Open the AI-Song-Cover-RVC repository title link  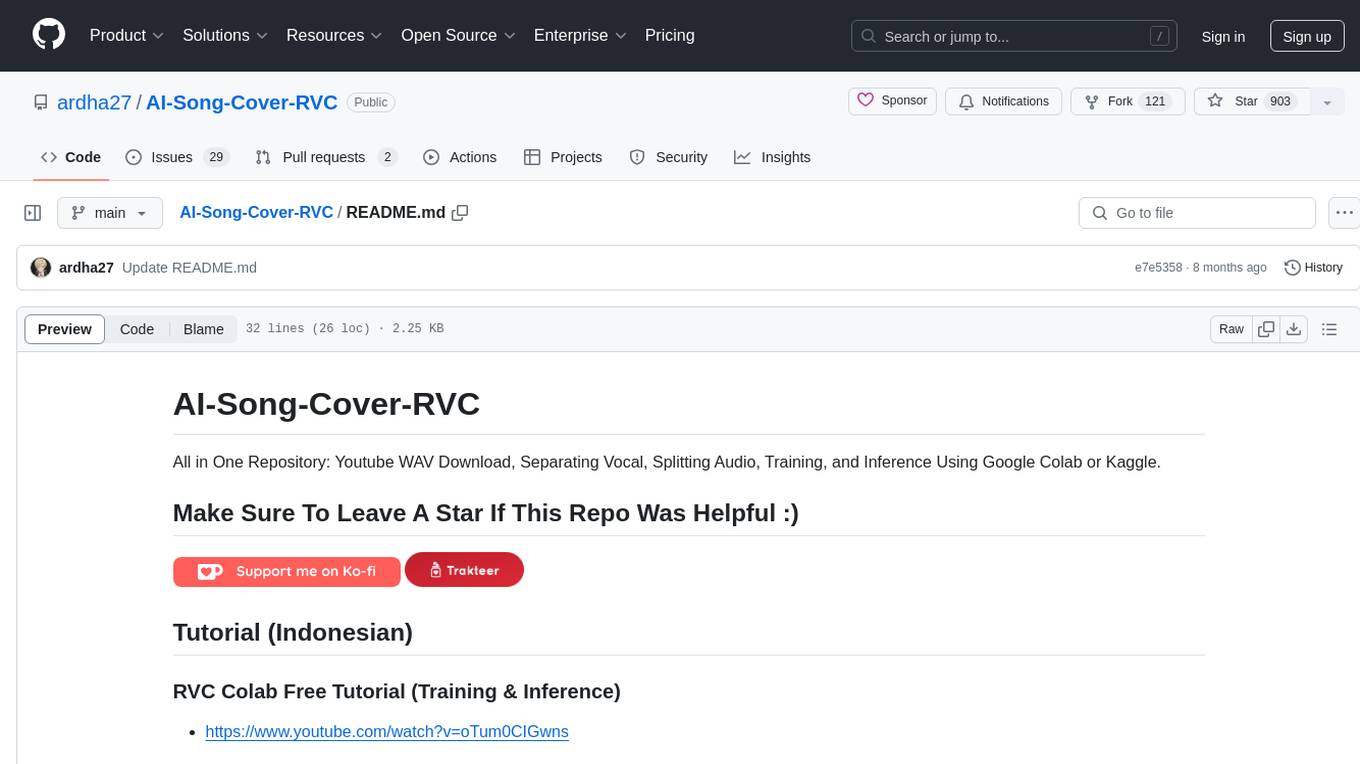(x=243, y=102)
